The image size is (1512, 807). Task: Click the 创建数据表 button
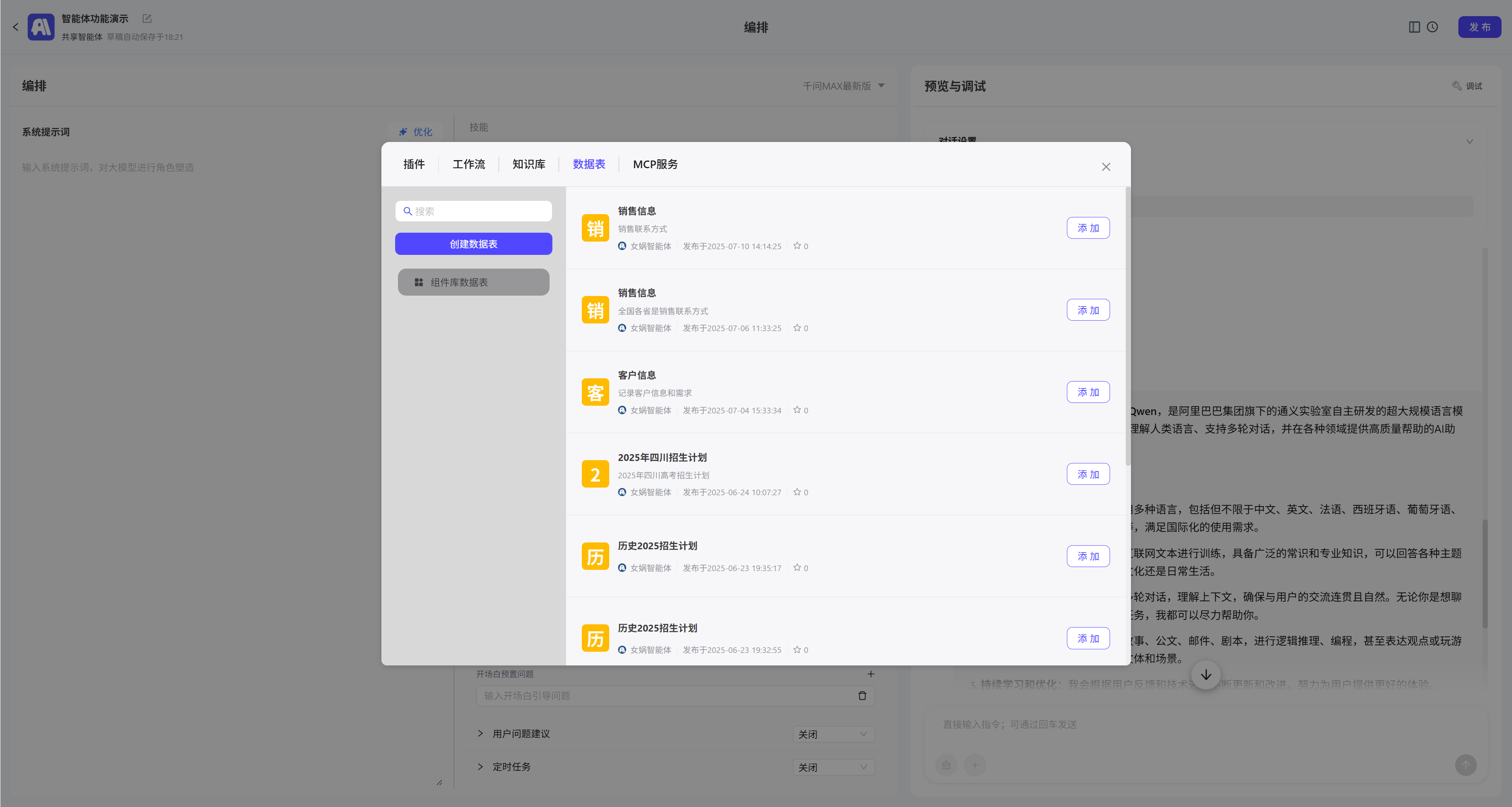point(474,244)
